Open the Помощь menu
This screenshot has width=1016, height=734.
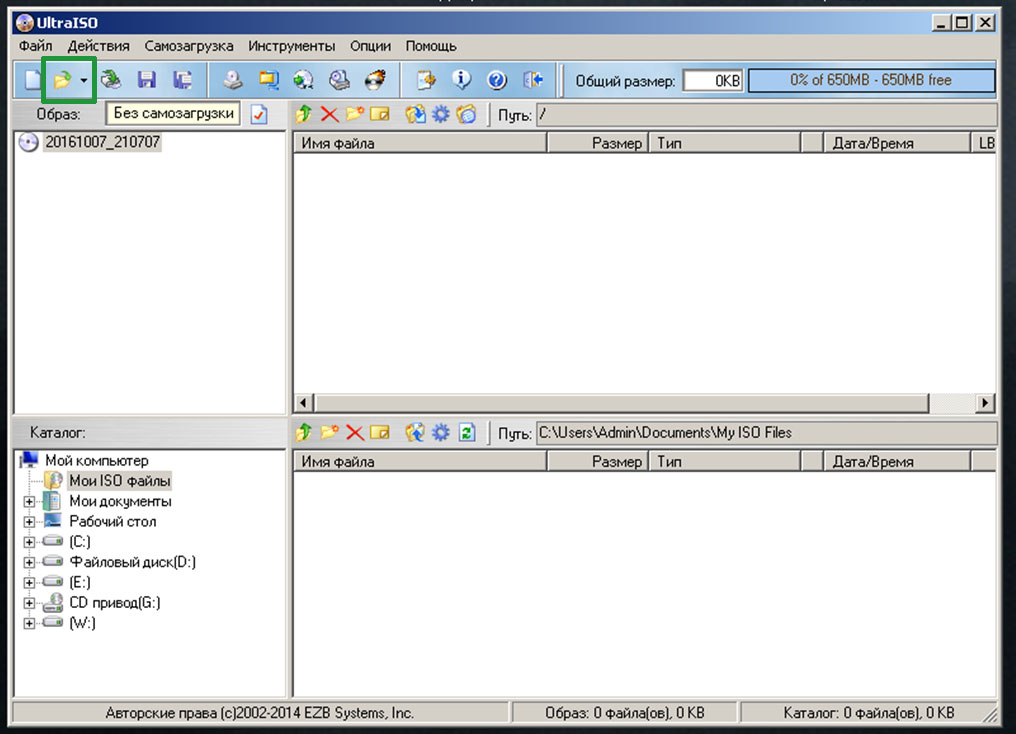[x=431, y=46]
